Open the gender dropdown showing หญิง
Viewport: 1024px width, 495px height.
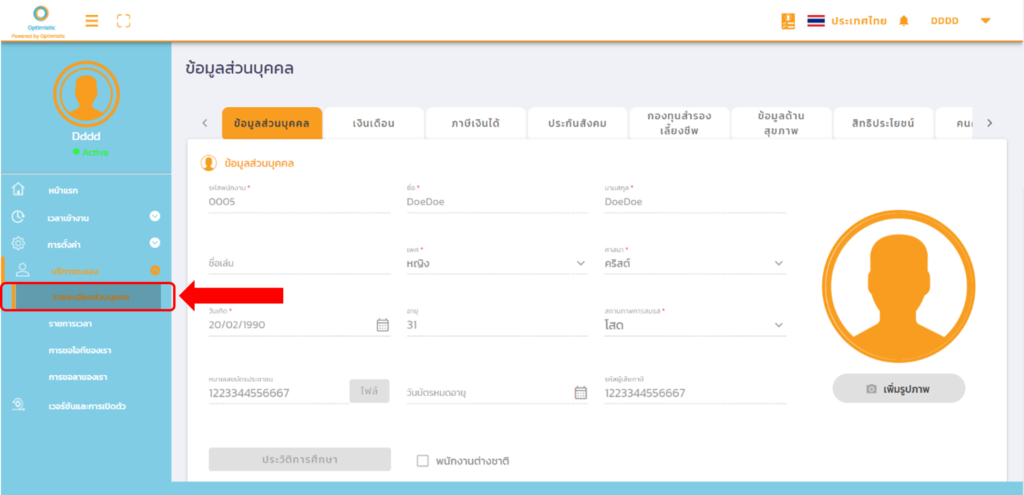581,264
